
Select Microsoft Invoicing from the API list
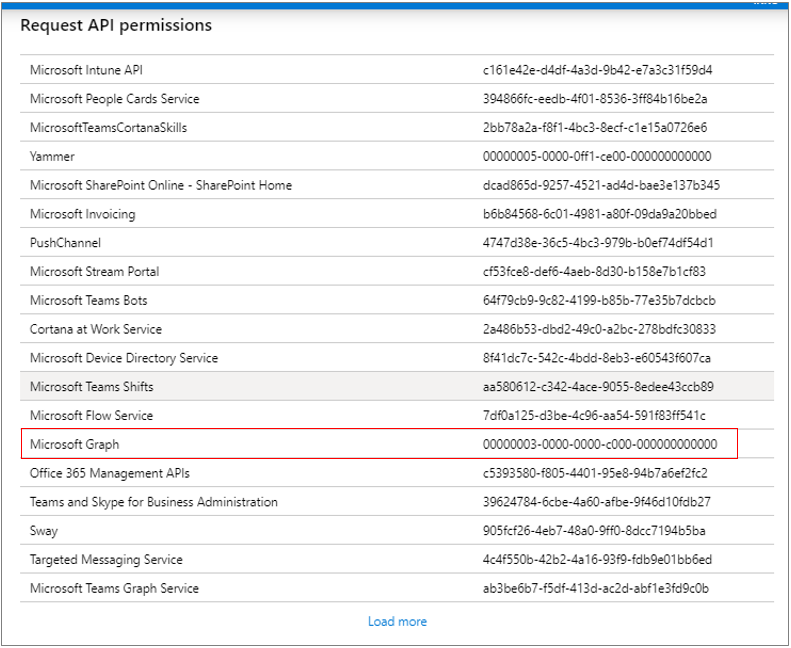click(397, 213)
